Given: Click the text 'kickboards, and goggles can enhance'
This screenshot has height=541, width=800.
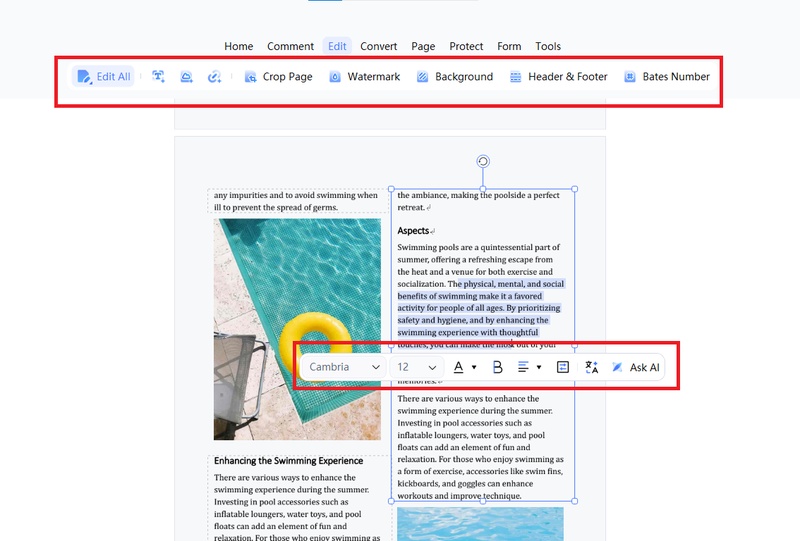Looking at the screenshot, I should pyautogui.click(x=465, y=483).
